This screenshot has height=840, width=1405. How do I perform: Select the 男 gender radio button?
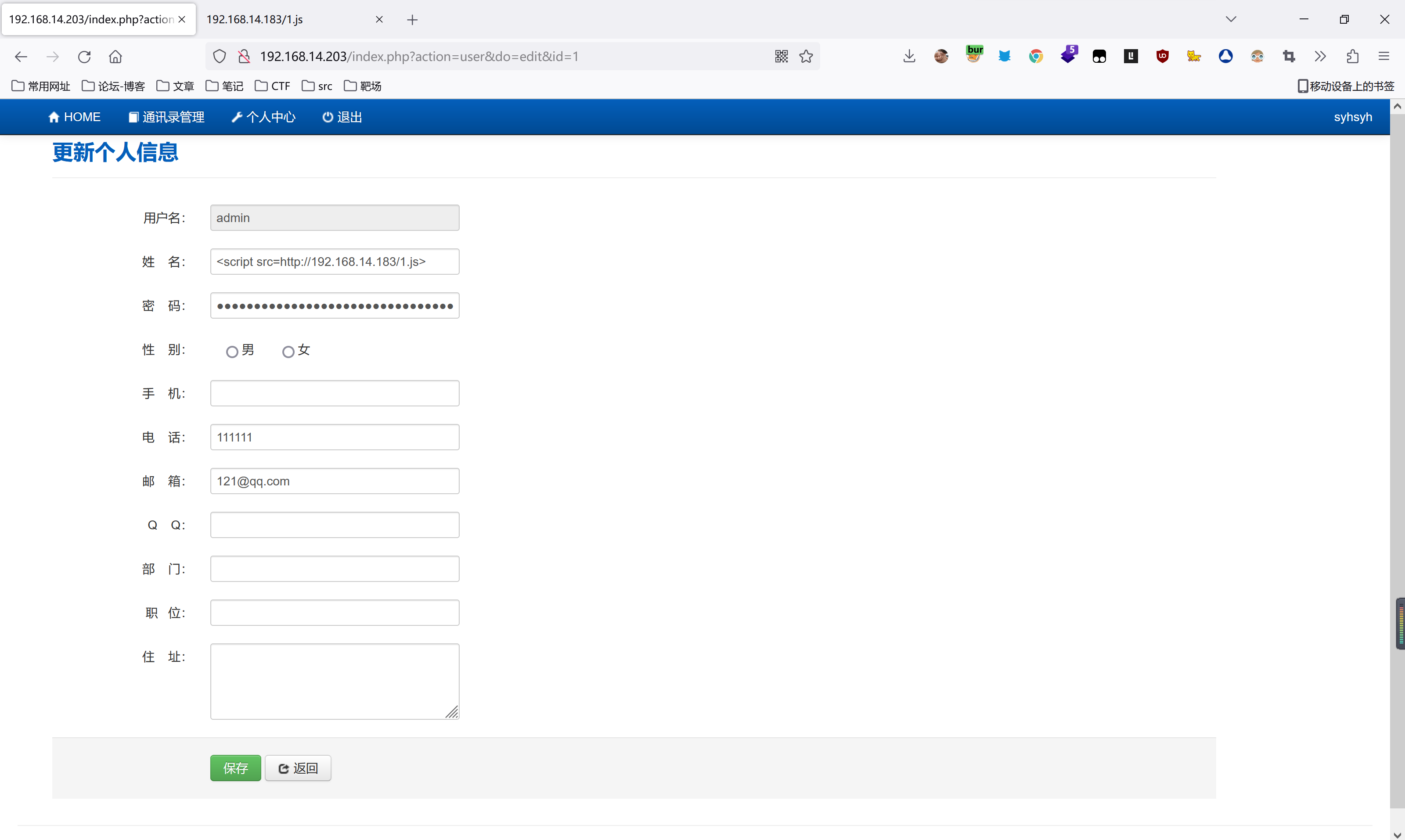tap(232, 352)
